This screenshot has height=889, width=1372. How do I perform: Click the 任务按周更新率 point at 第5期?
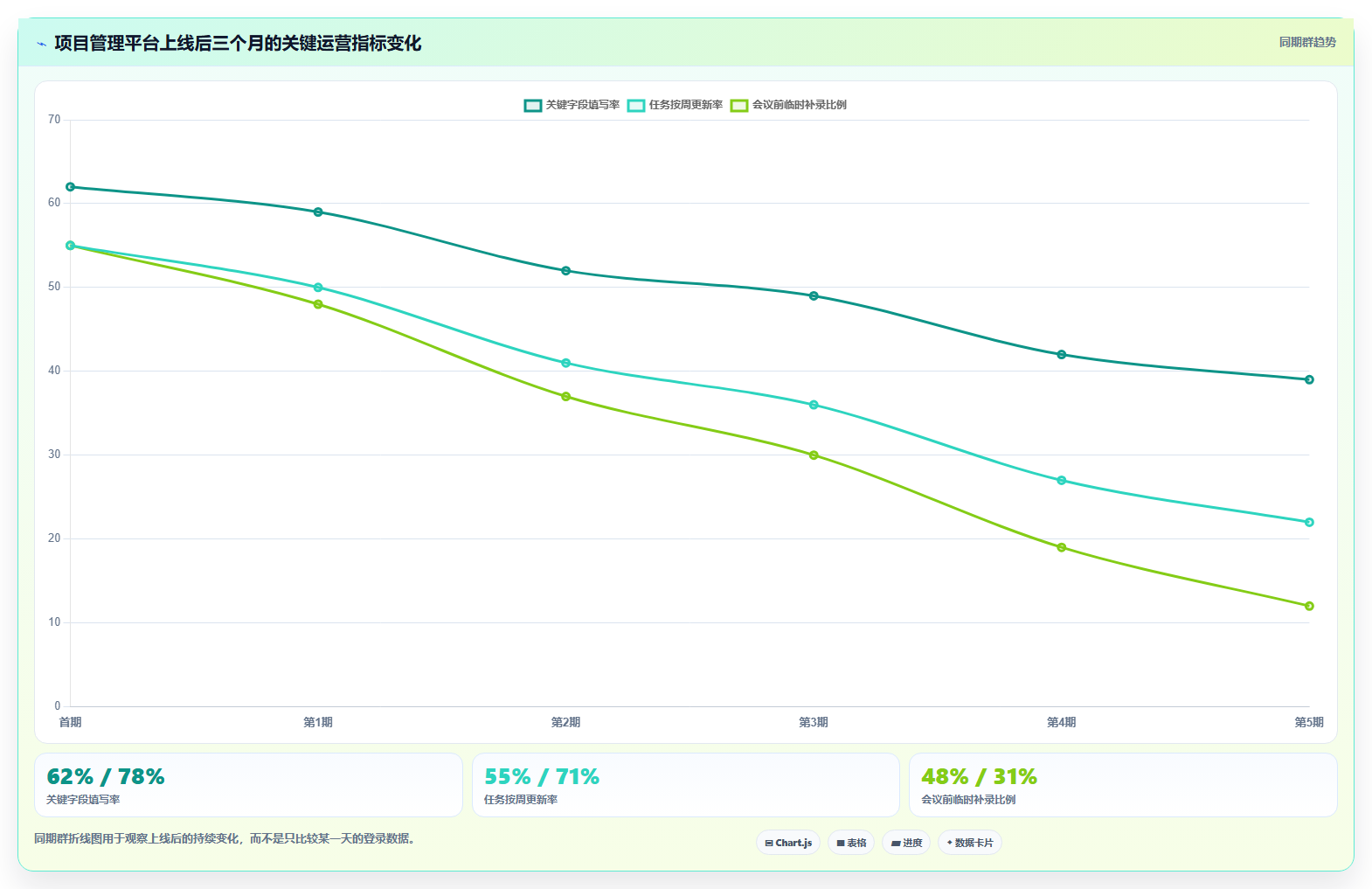(1309, 522)
